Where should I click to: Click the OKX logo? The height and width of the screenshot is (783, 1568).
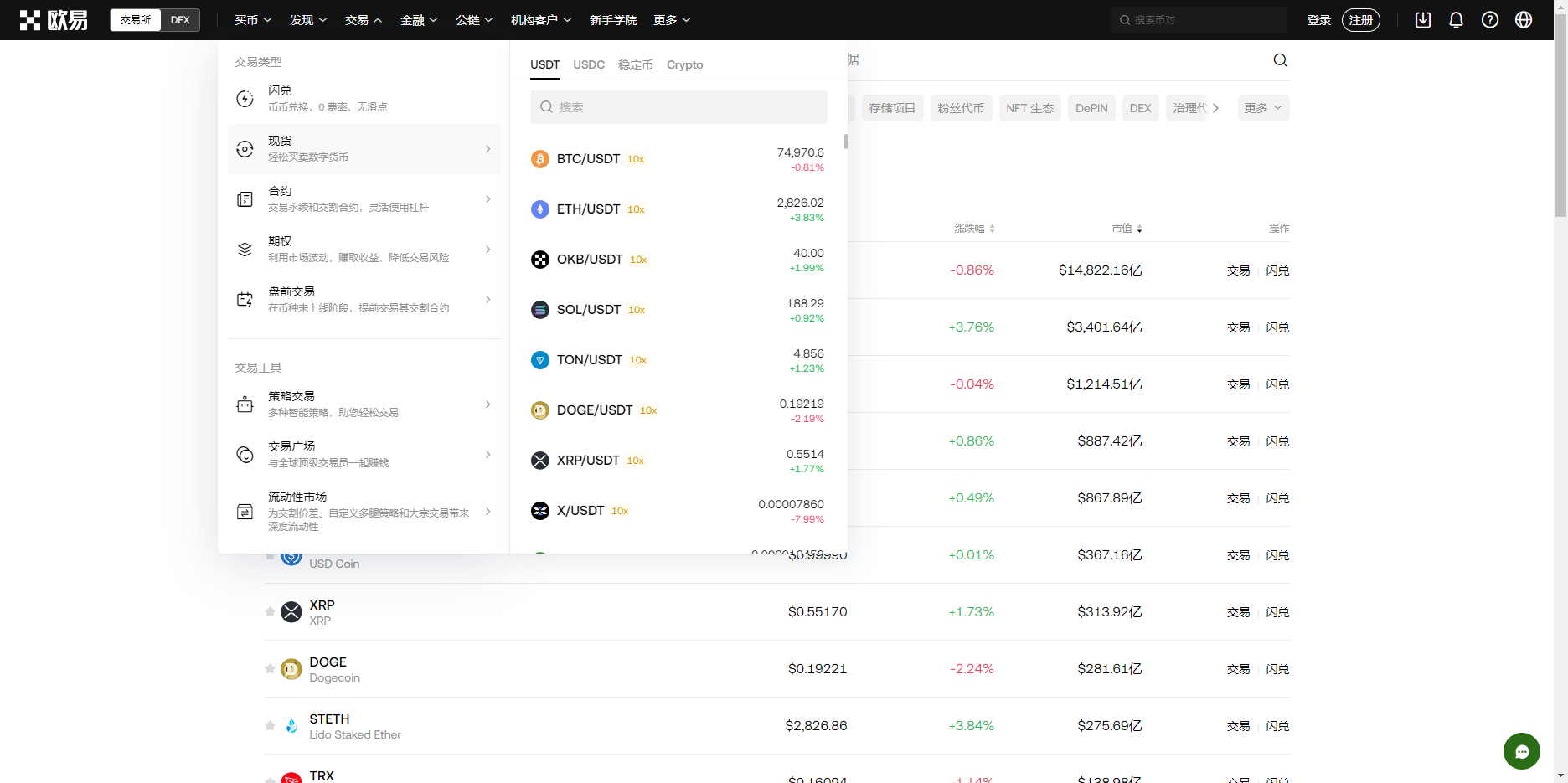[54, 20]
